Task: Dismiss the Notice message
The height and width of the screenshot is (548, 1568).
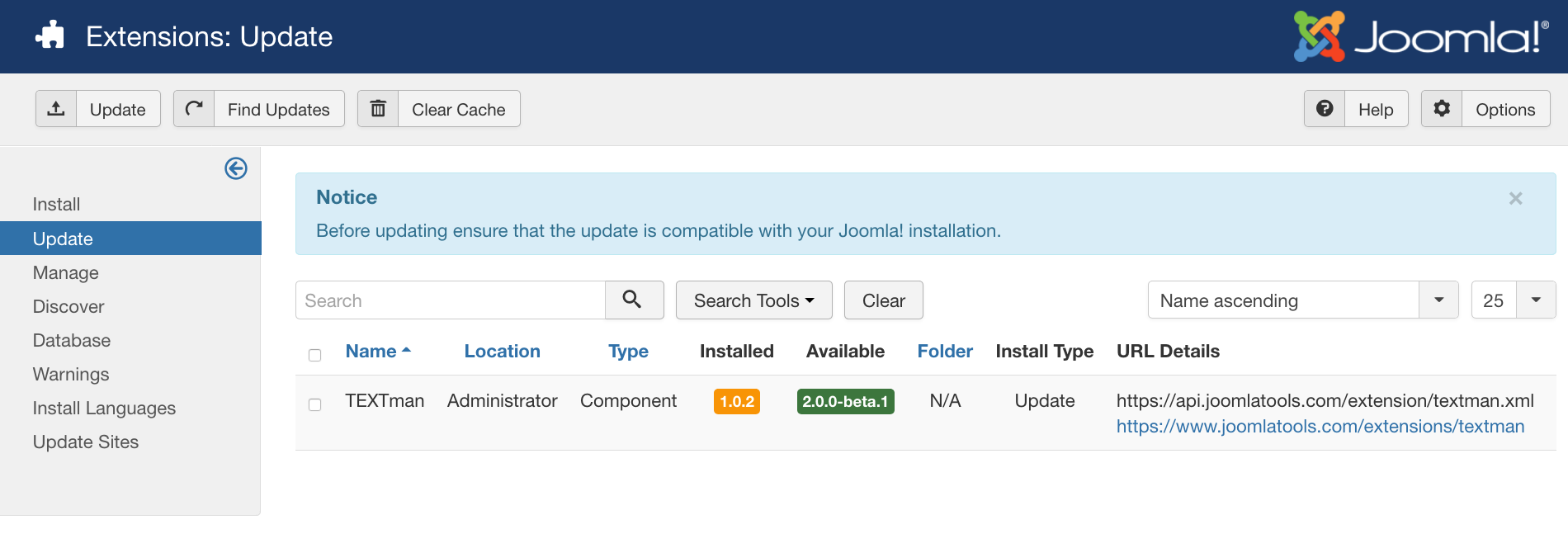Action: (x=1515, y=198)
